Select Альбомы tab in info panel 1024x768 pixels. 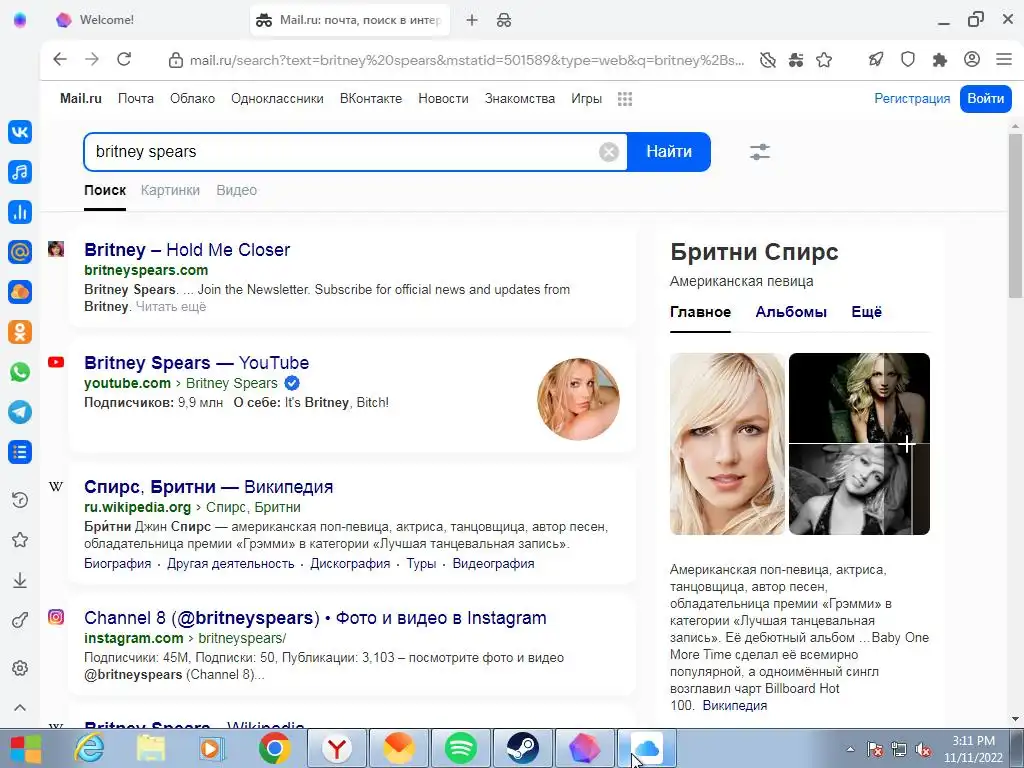[x=791, y=312]
